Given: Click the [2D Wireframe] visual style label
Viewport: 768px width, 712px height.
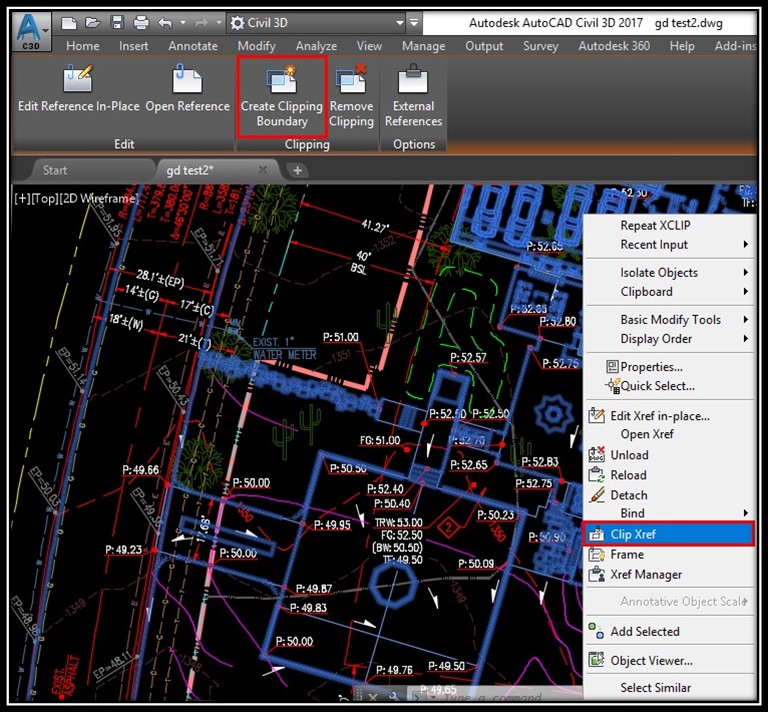Looking at the screenshot, I should coord(98,199).
